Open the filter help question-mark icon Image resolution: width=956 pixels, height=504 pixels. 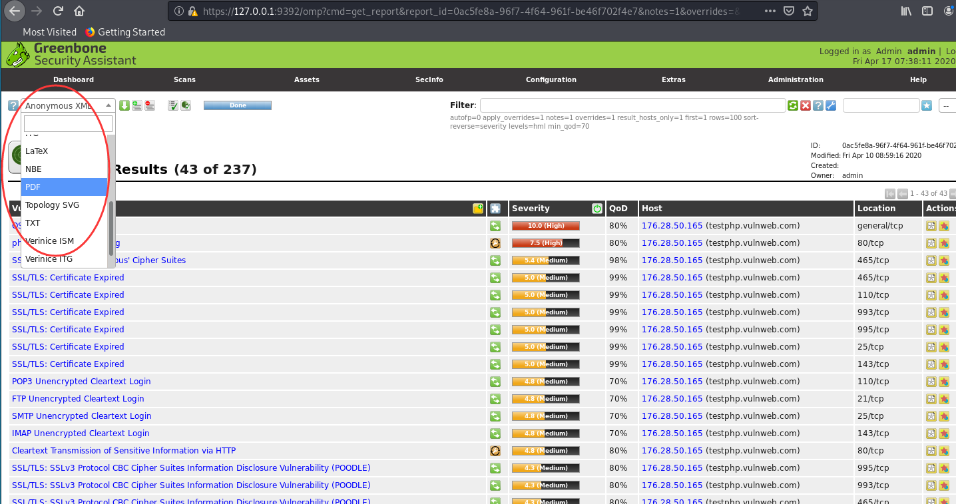[x=818, y=105]
